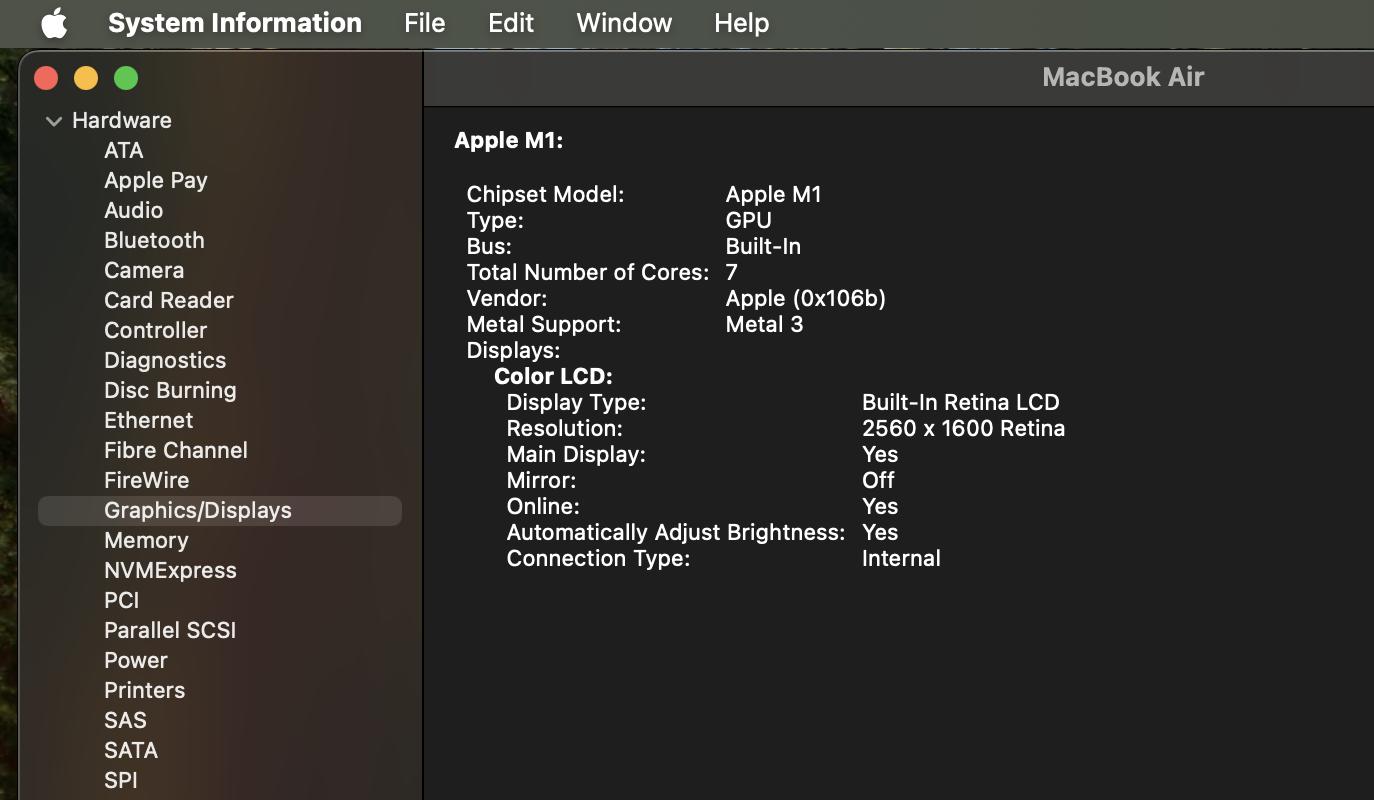1374x800 pixels.
Task: Select ATA in the sidebar
Action: coord(124,150)
